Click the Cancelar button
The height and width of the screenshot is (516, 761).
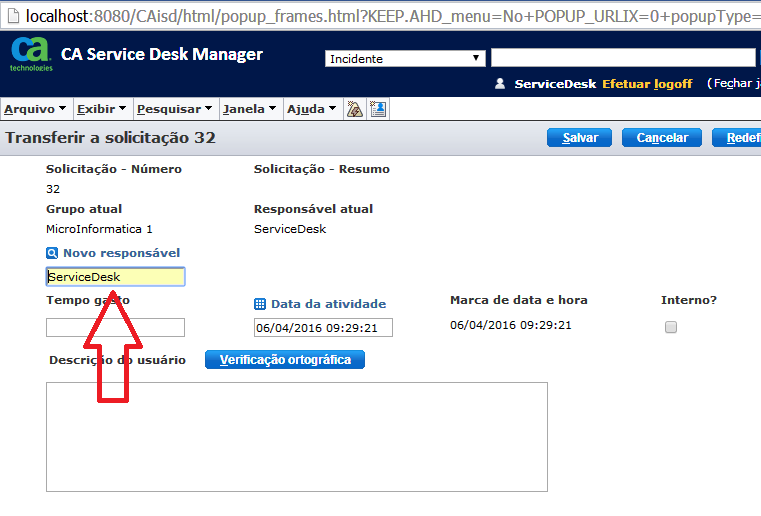pos(662,138)
